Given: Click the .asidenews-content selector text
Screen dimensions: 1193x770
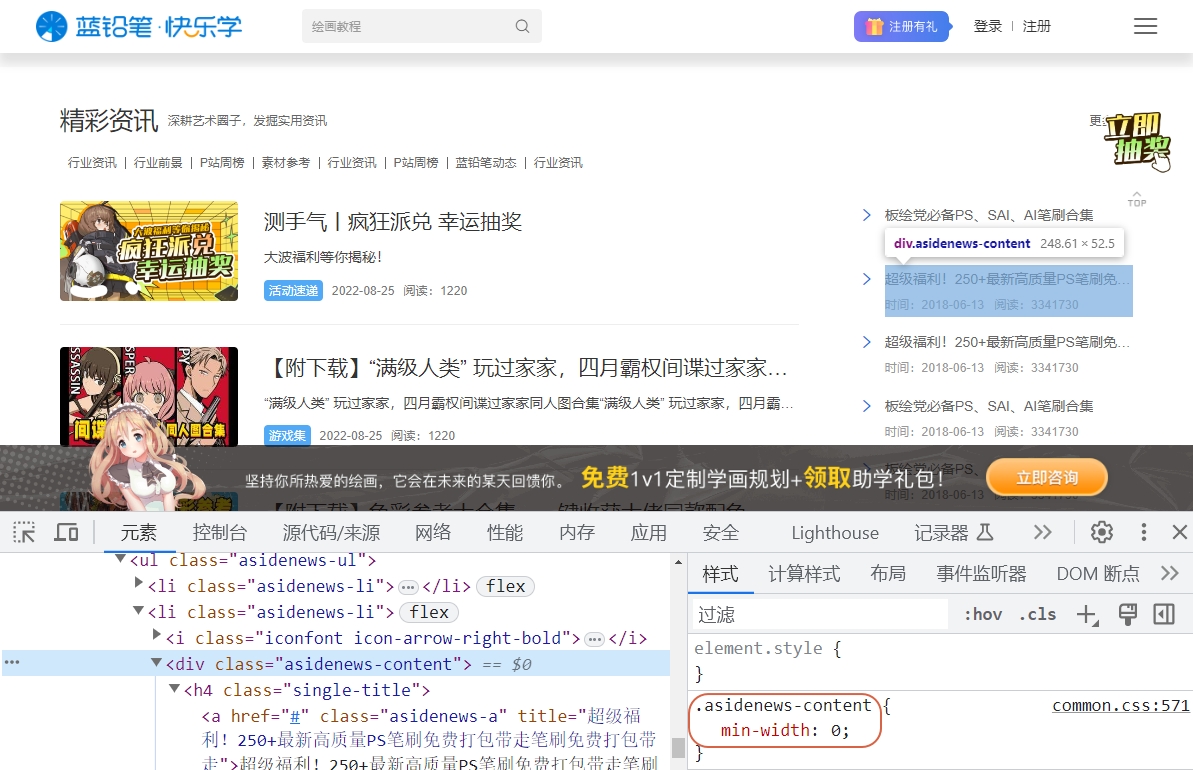Looking at the screenshot, I should (x=783, y=705).
